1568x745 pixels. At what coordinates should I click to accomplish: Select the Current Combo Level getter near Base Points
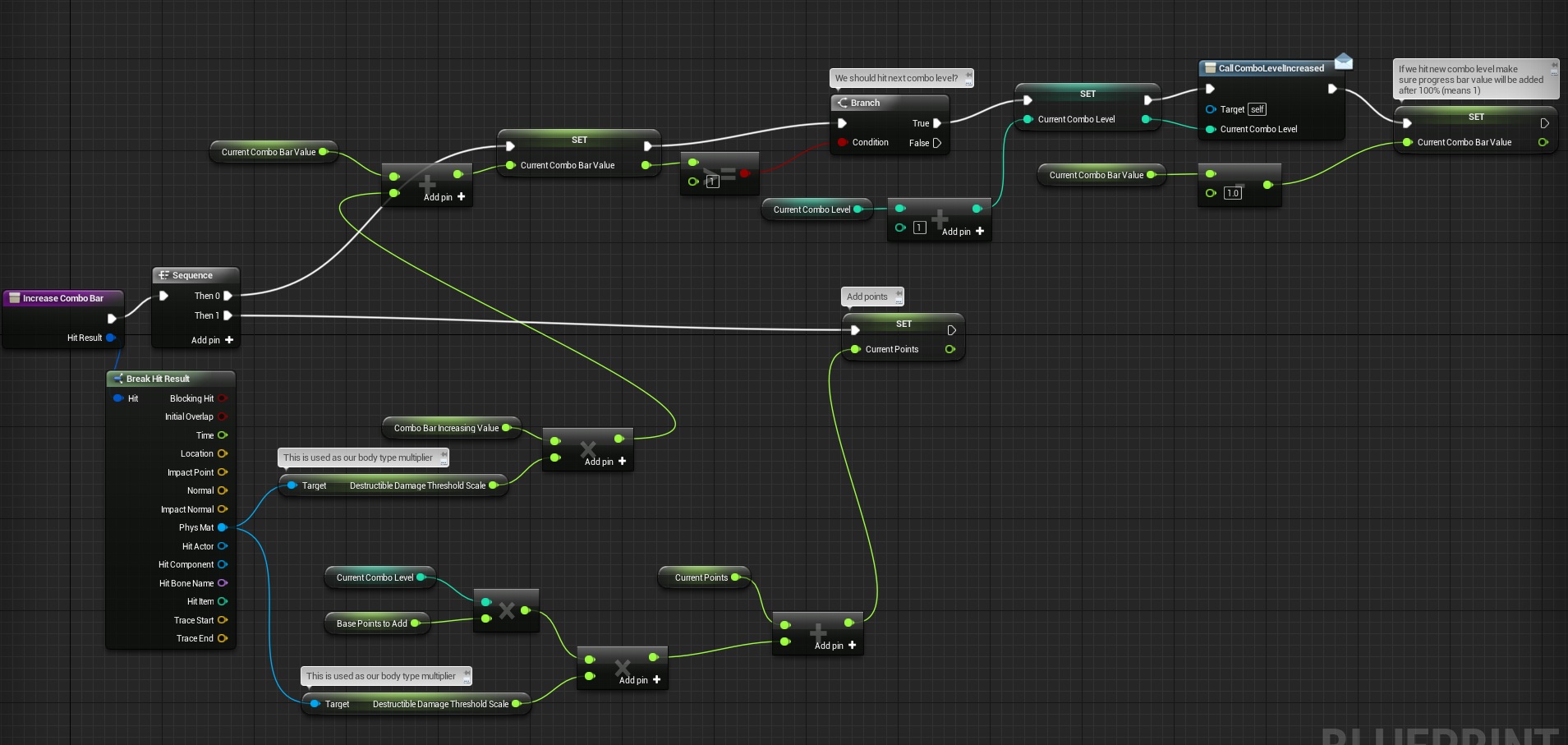point(380,577)
